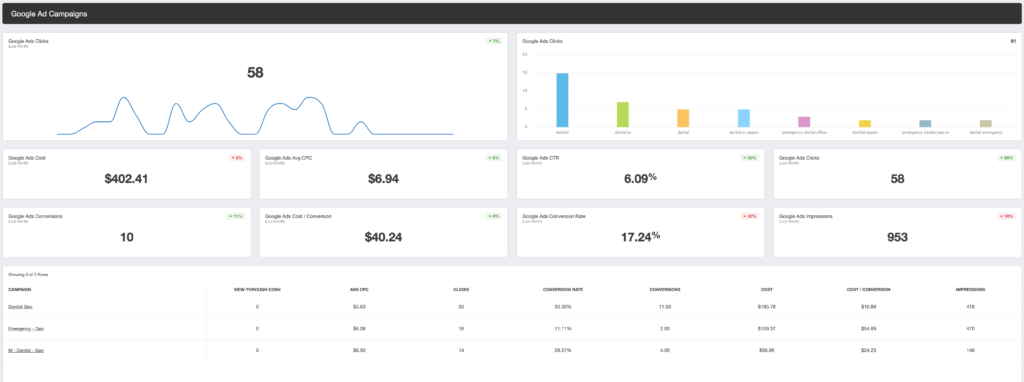Sort table by VIEW-THROUGH CONV. header
The width and height of the screenshot is (1024, 382).
(x=257, y=289)
